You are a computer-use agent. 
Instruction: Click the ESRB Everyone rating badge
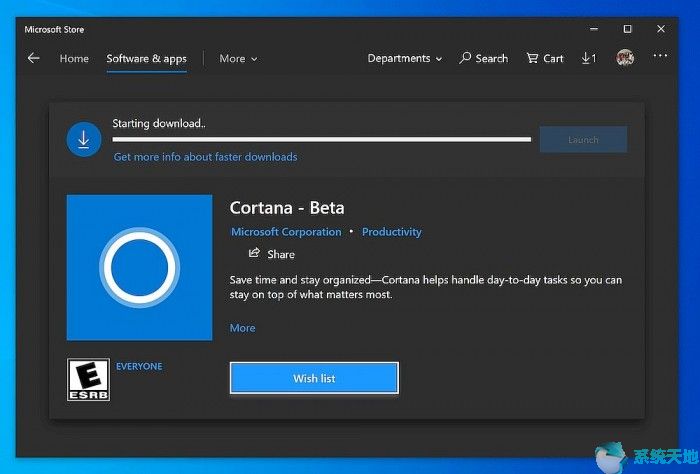pyautogui.click(x=88, y=379)
